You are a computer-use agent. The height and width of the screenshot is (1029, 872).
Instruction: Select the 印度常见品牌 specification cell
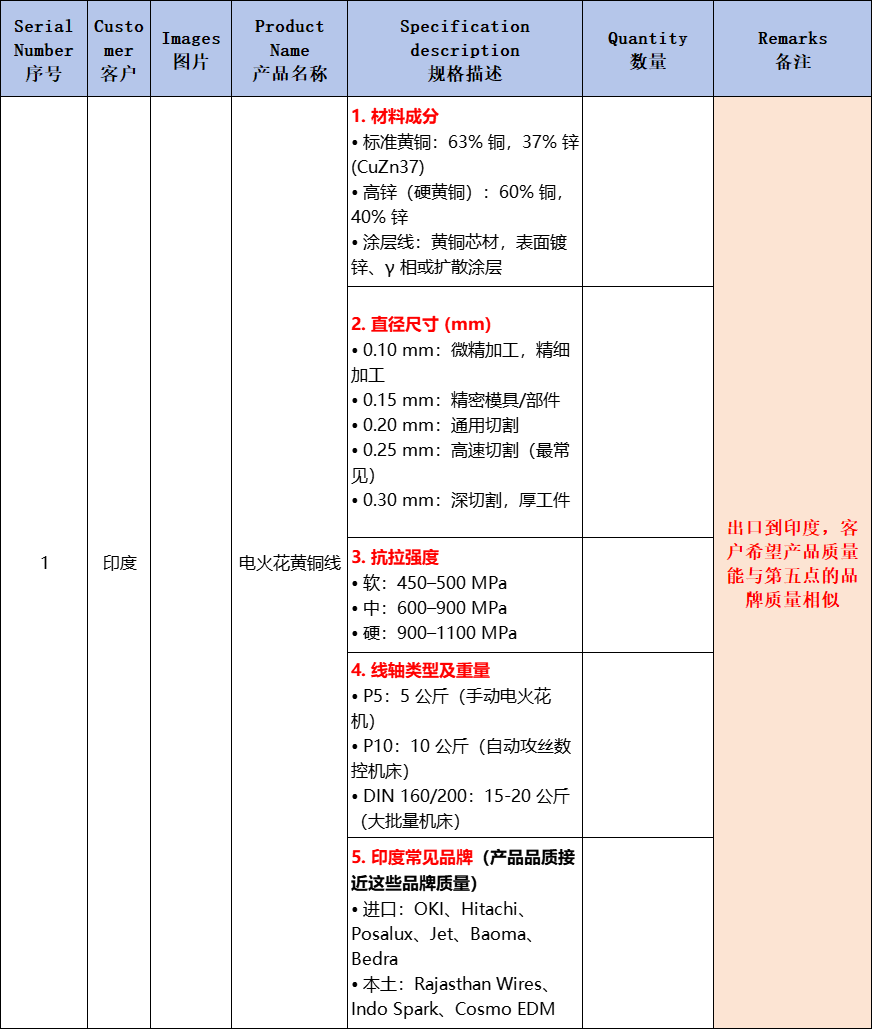pyautogui.click(x=465, y=932)
